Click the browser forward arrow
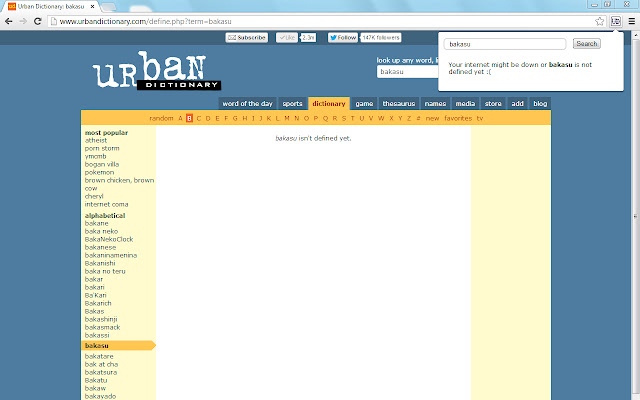Image resolution: width=640 pixels, height=400 pixels. [23, 21]
